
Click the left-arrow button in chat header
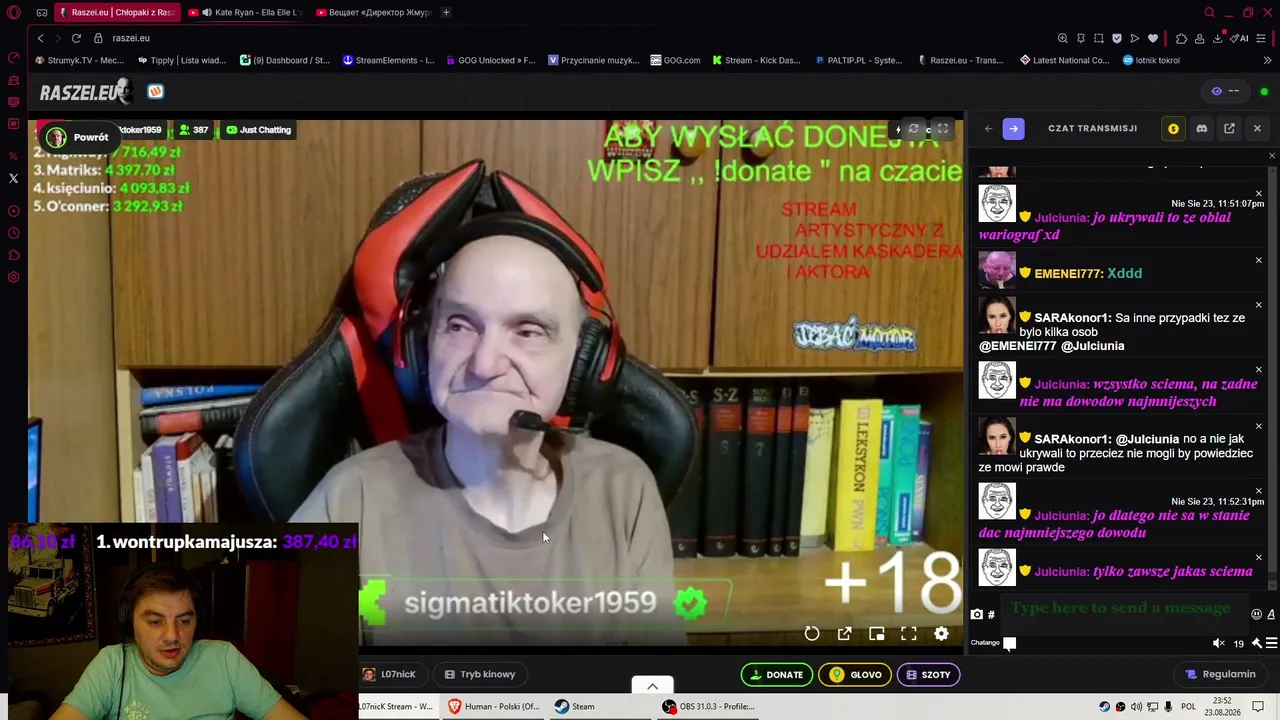coord(988,129)
